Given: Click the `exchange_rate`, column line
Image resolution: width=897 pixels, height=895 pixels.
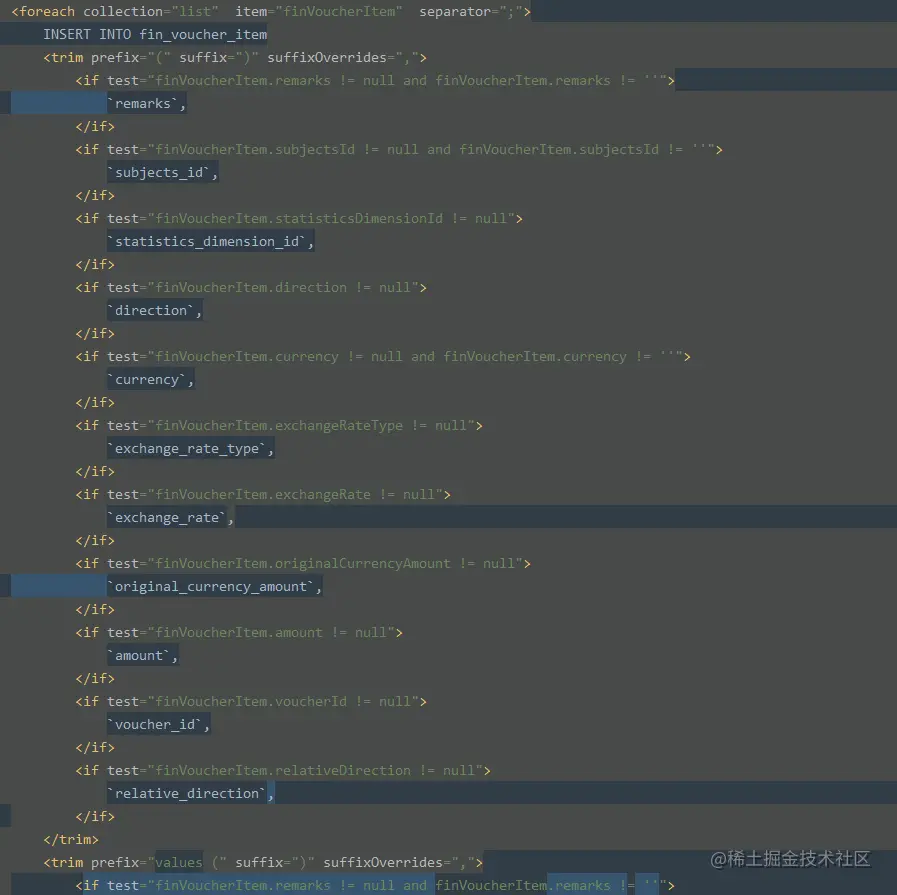Looking at the screenshot, I should point(170,518).
